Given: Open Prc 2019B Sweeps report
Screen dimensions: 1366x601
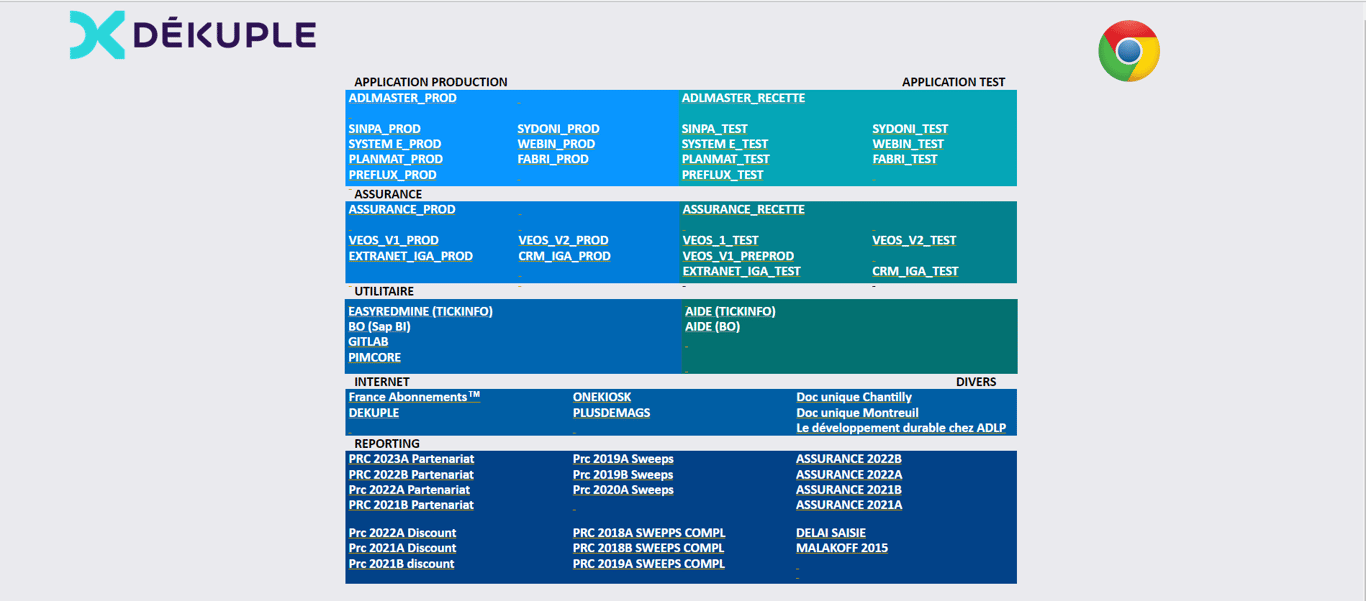Looking at the screenshot, I should tap(623, 475).
